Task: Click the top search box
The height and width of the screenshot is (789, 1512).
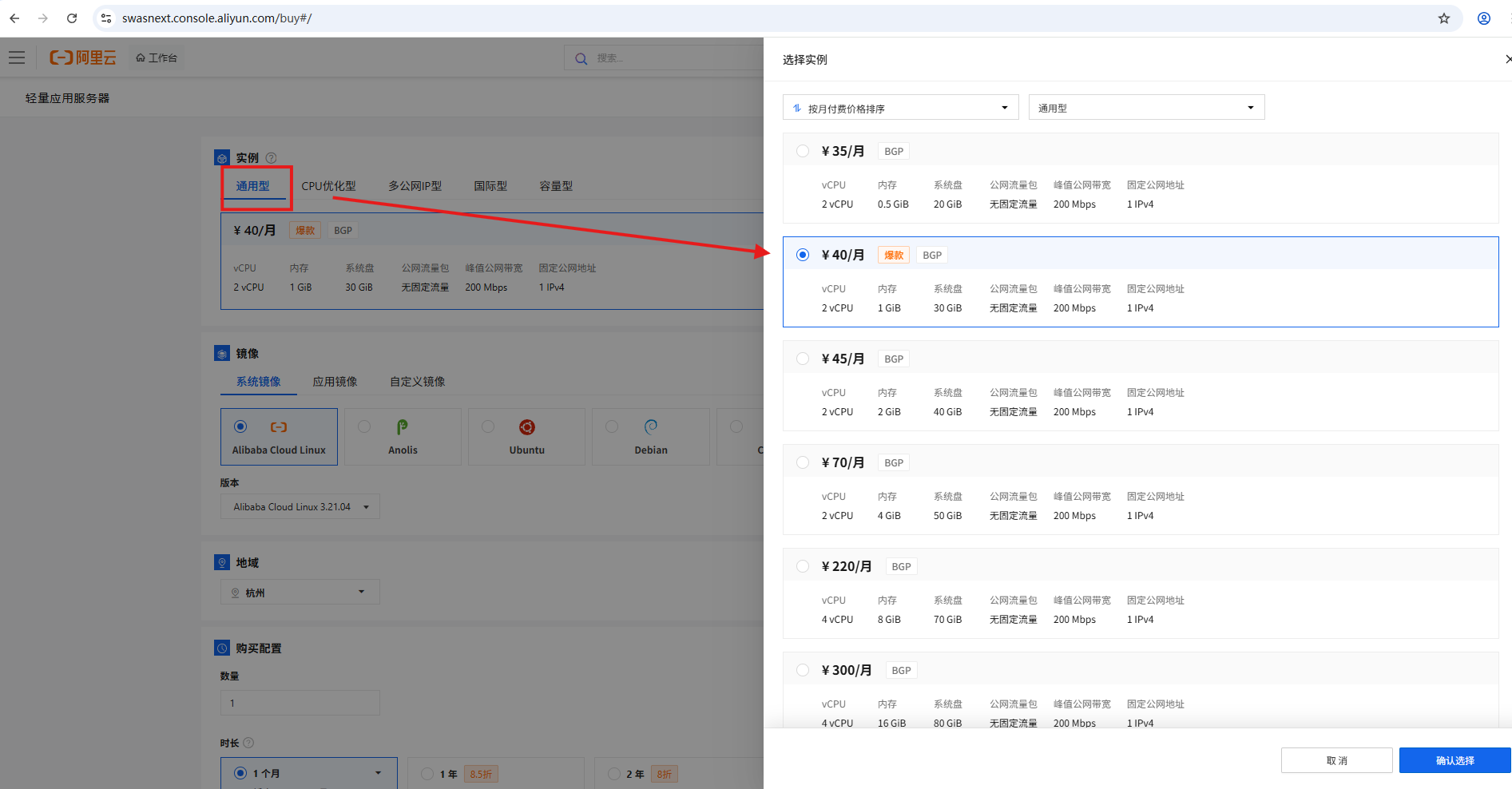Action: pyautogui.click(x=664, y=58)
